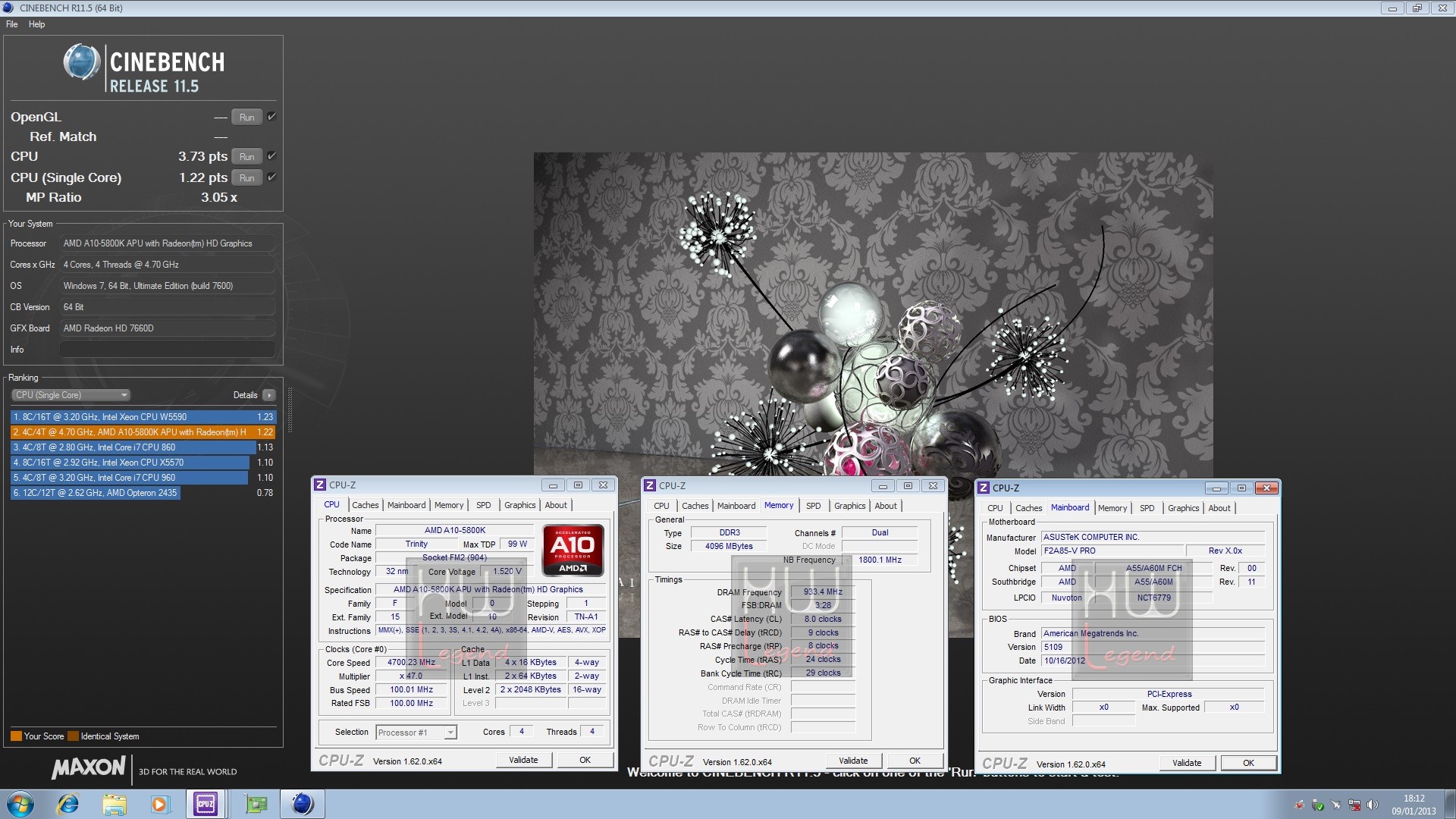Viewport: 1456px width, 819px height.
Task: Toggle the CPU (Single Core) test checkbox
Action: 271,177
